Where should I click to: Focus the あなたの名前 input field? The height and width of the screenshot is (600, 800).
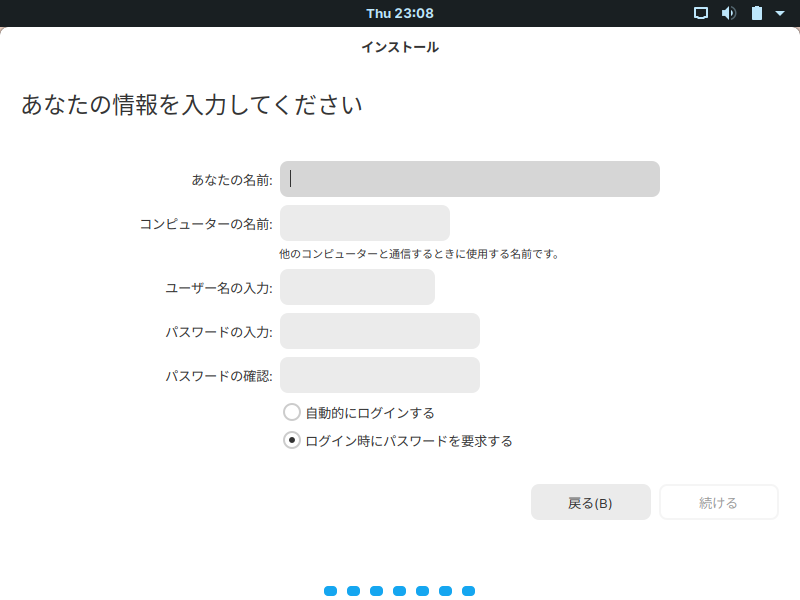470,179
